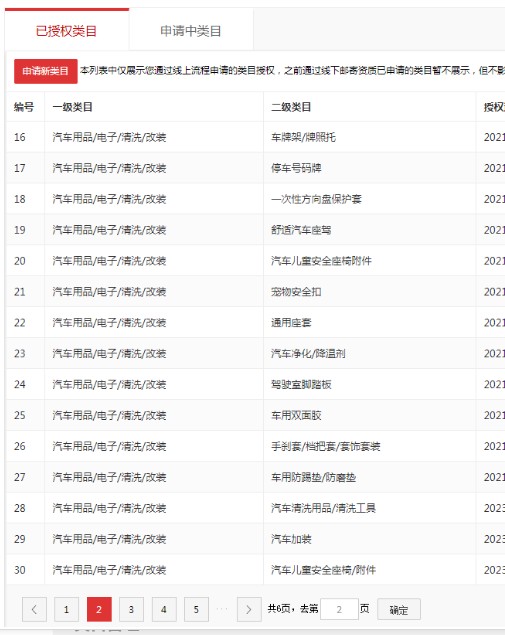505x635 pixels.
Task: Click row number 21
Action: point(20,292)
